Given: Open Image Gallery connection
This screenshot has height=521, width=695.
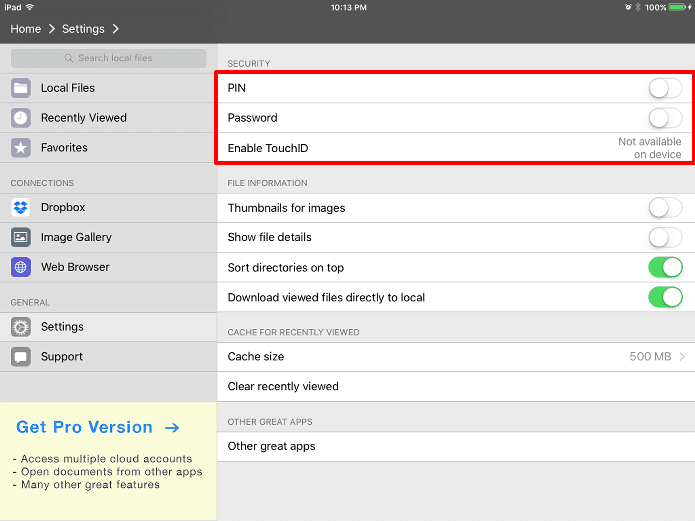Looking at the screenshot, I should tap(109, 237).
